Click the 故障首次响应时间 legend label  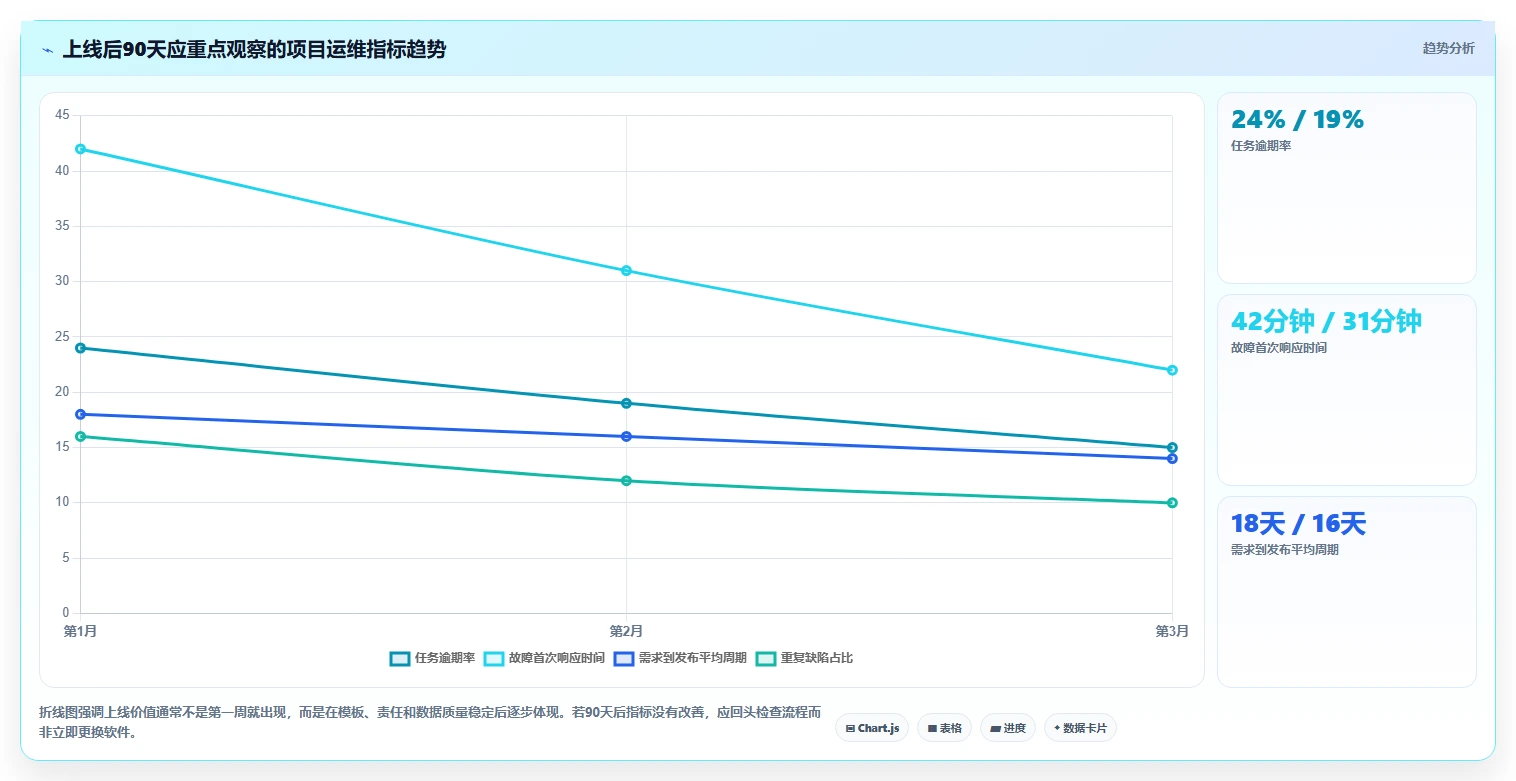pyautogui.click(x=557, y=658)
